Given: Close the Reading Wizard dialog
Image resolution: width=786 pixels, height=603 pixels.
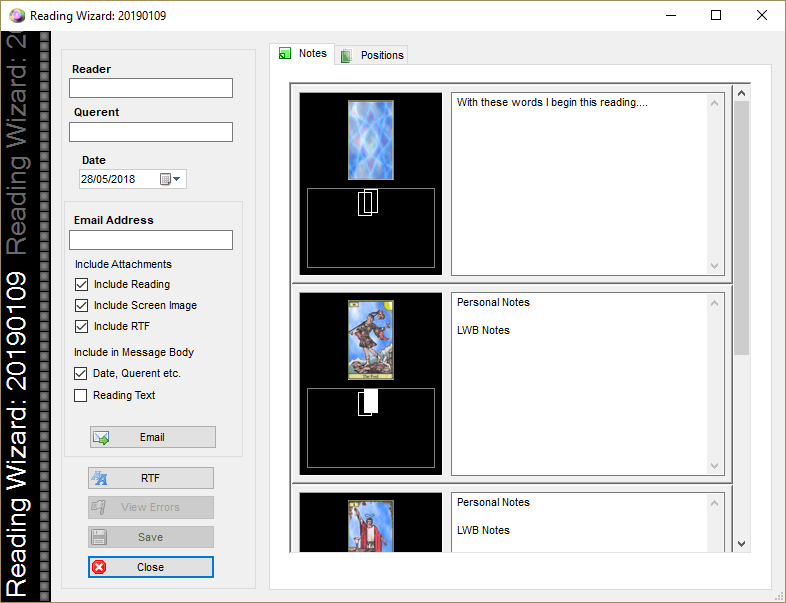Looking at the screenshot, I should pos(151,567).
